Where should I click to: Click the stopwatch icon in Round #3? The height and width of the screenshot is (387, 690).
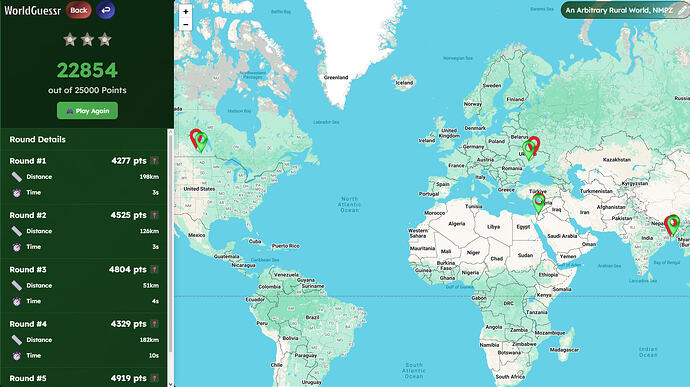[x=17, y=302]
